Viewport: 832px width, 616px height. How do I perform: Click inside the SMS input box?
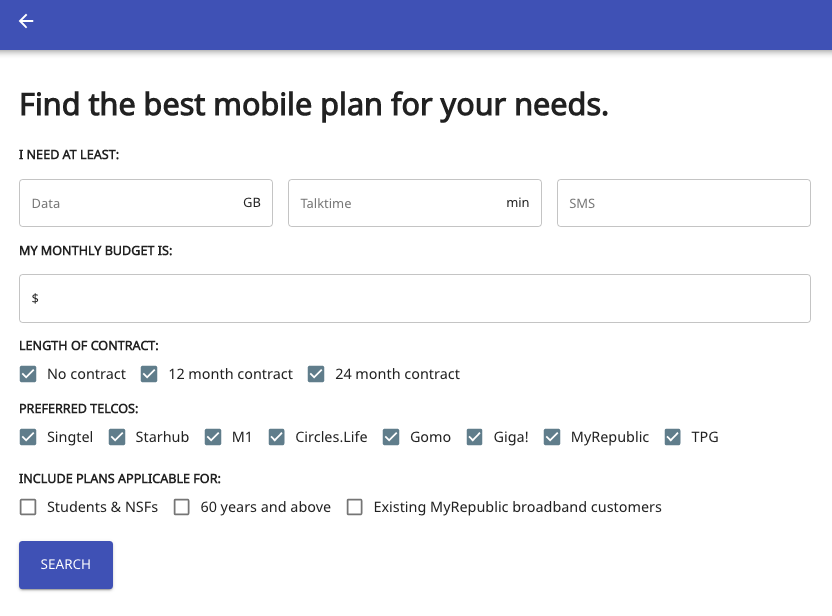683,202
